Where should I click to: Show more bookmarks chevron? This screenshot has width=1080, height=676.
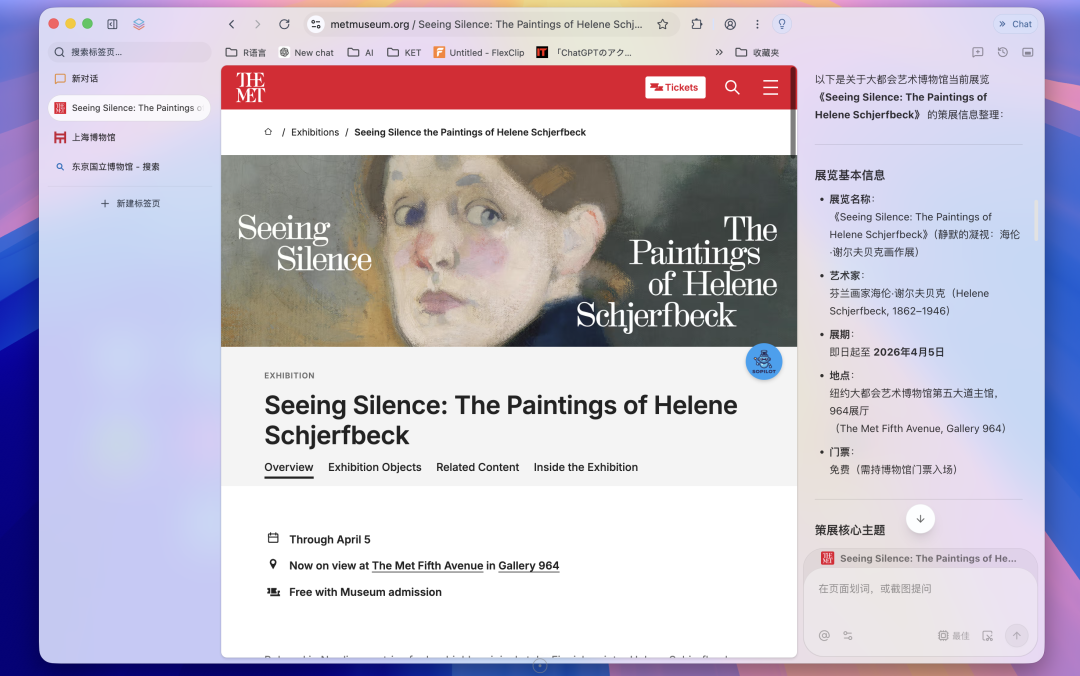click(719, 52)
